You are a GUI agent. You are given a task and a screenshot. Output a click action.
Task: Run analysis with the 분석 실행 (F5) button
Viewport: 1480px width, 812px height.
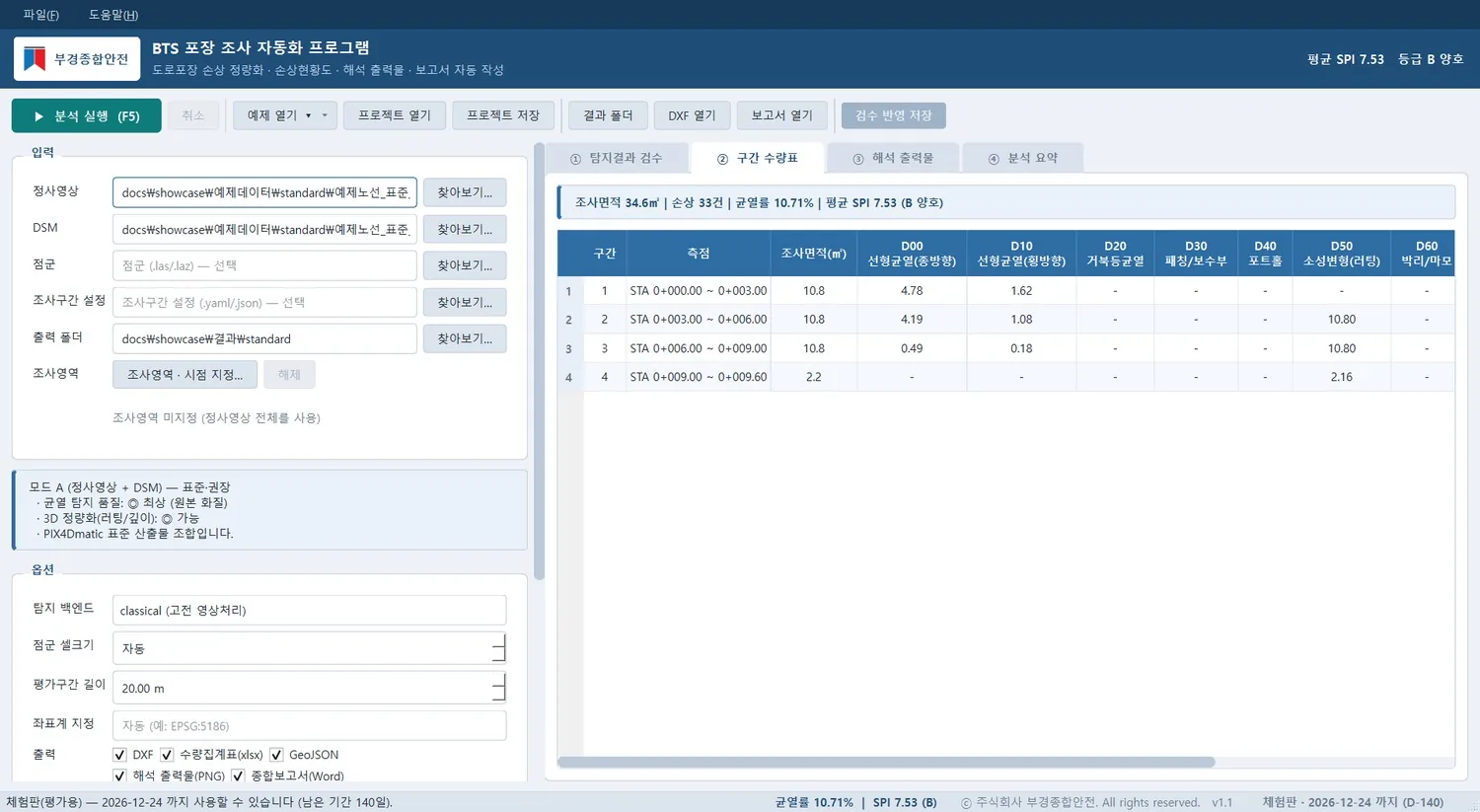(87, 115)
